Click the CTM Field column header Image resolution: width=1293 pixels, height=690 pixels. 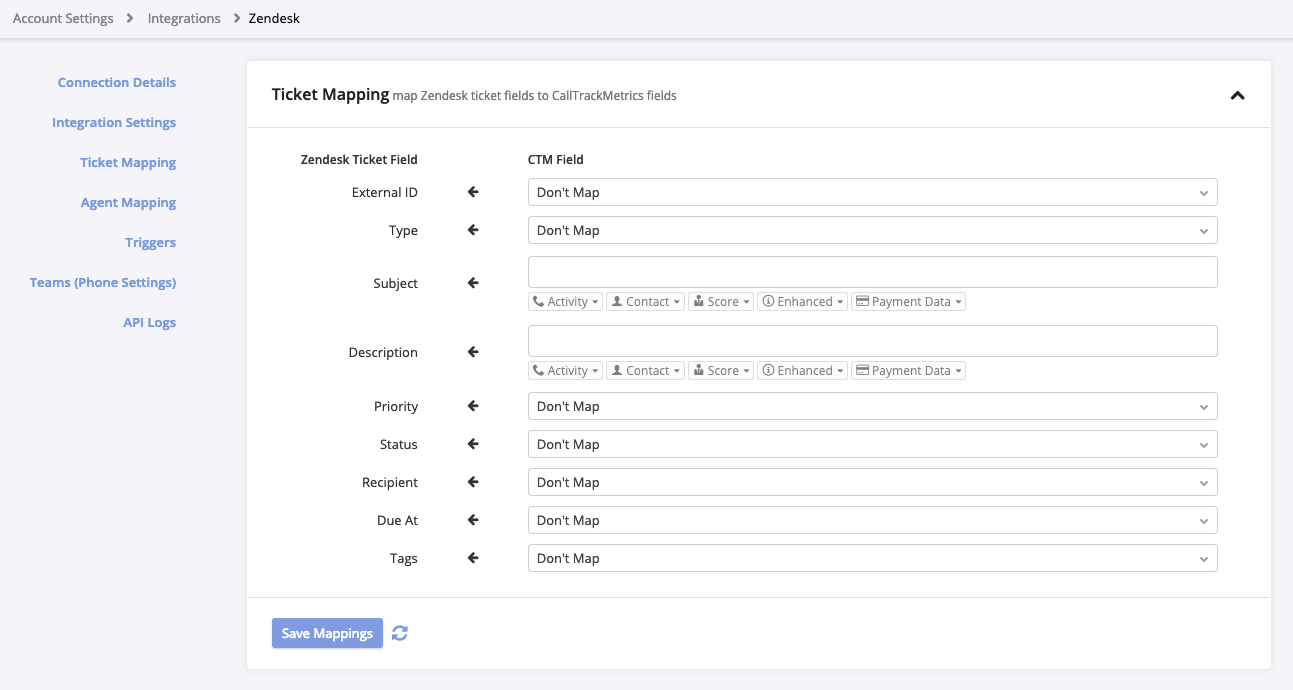[x=556, y=159]
